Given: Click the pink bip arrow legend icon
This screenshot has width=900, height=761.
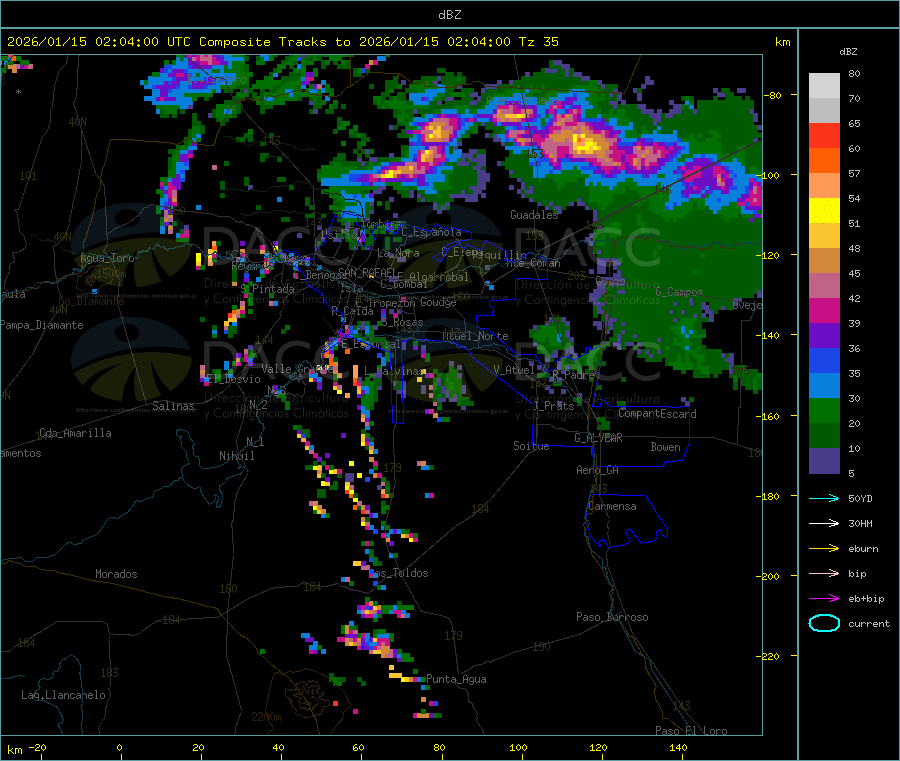Looking at the screenshot, I should point(824,573).
